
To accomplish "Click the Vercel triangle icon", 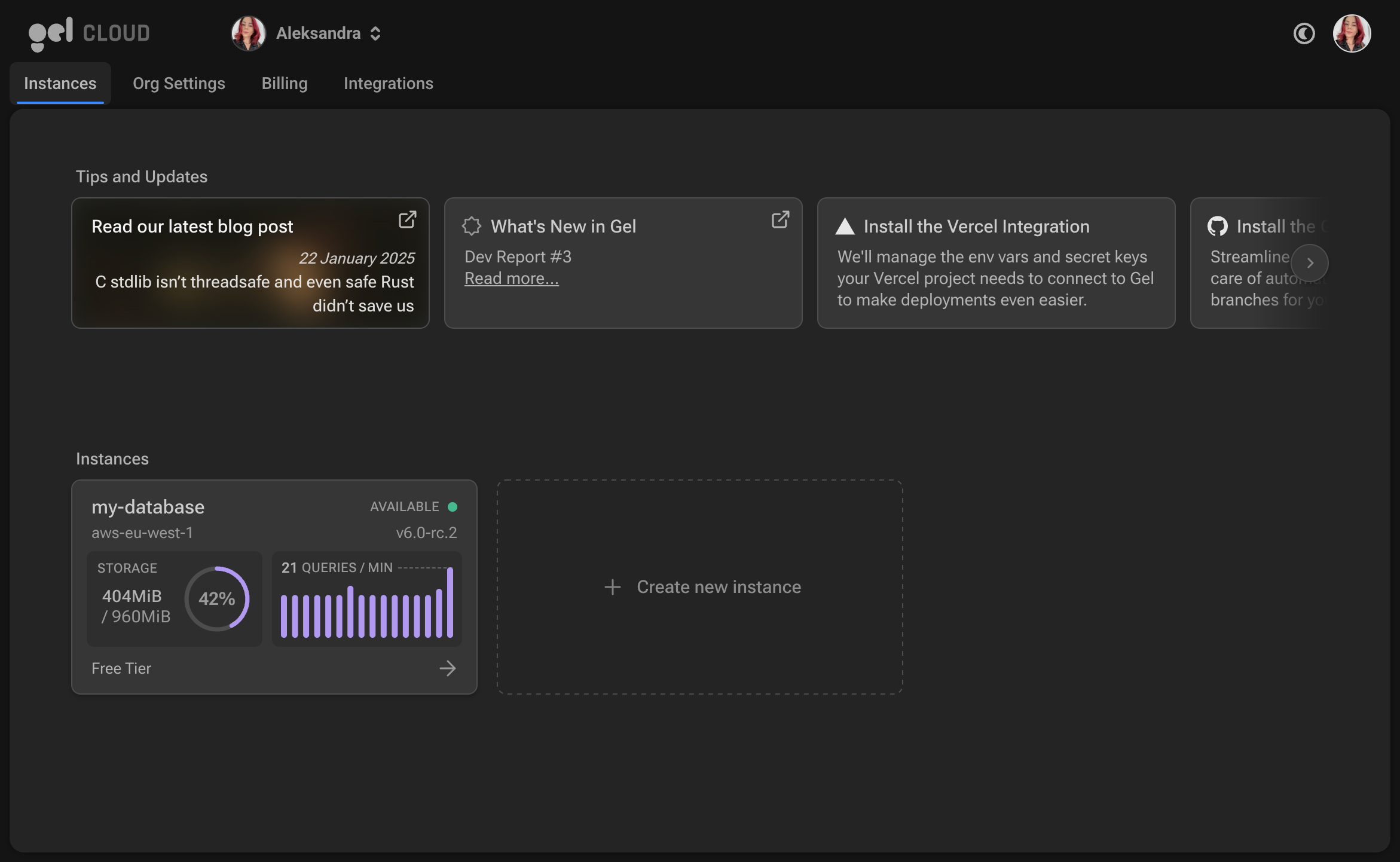I will [x=845, y=226].
